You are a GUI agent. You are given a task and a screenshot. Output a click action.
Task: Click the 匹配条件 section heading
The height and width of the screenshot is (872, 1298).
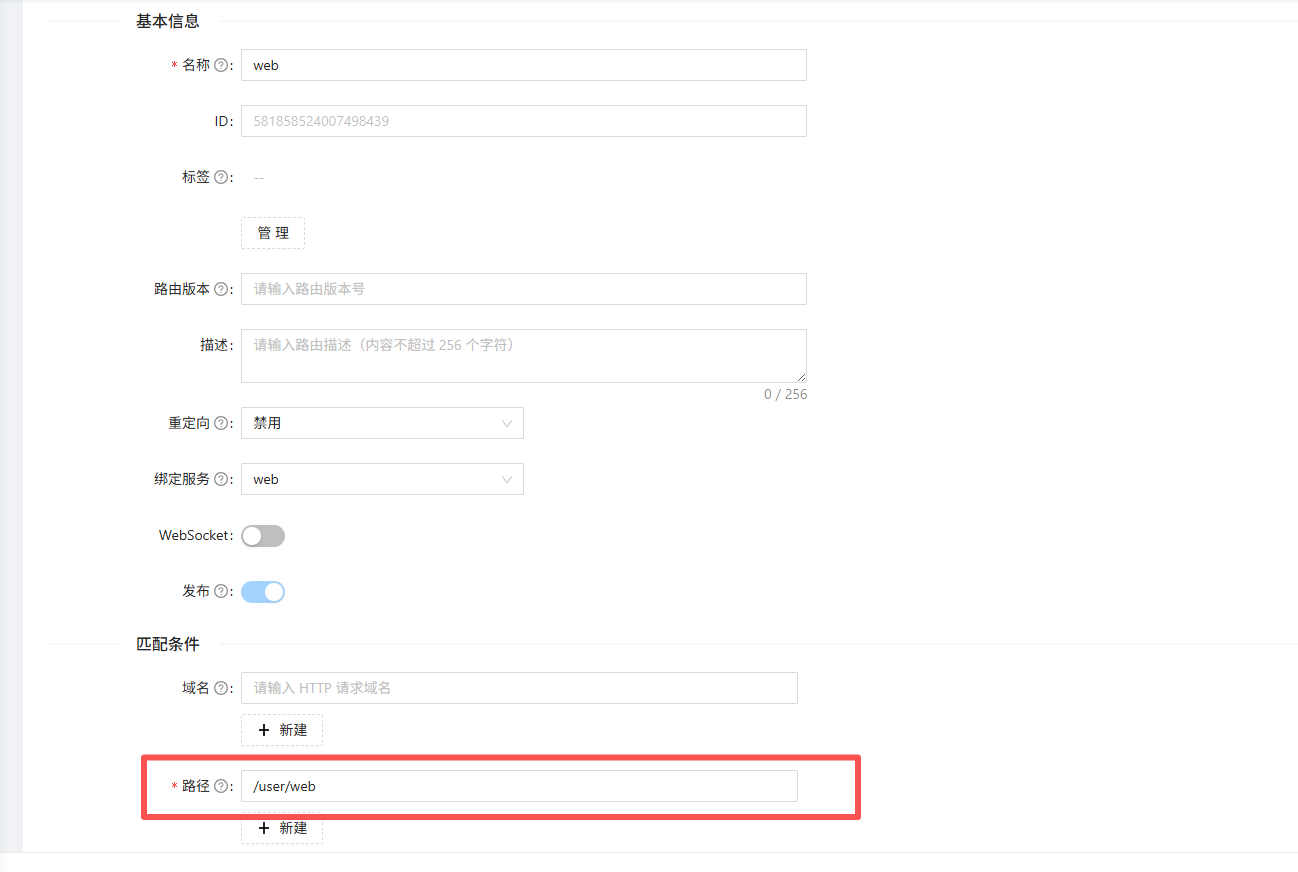click(x=168, y=644)
